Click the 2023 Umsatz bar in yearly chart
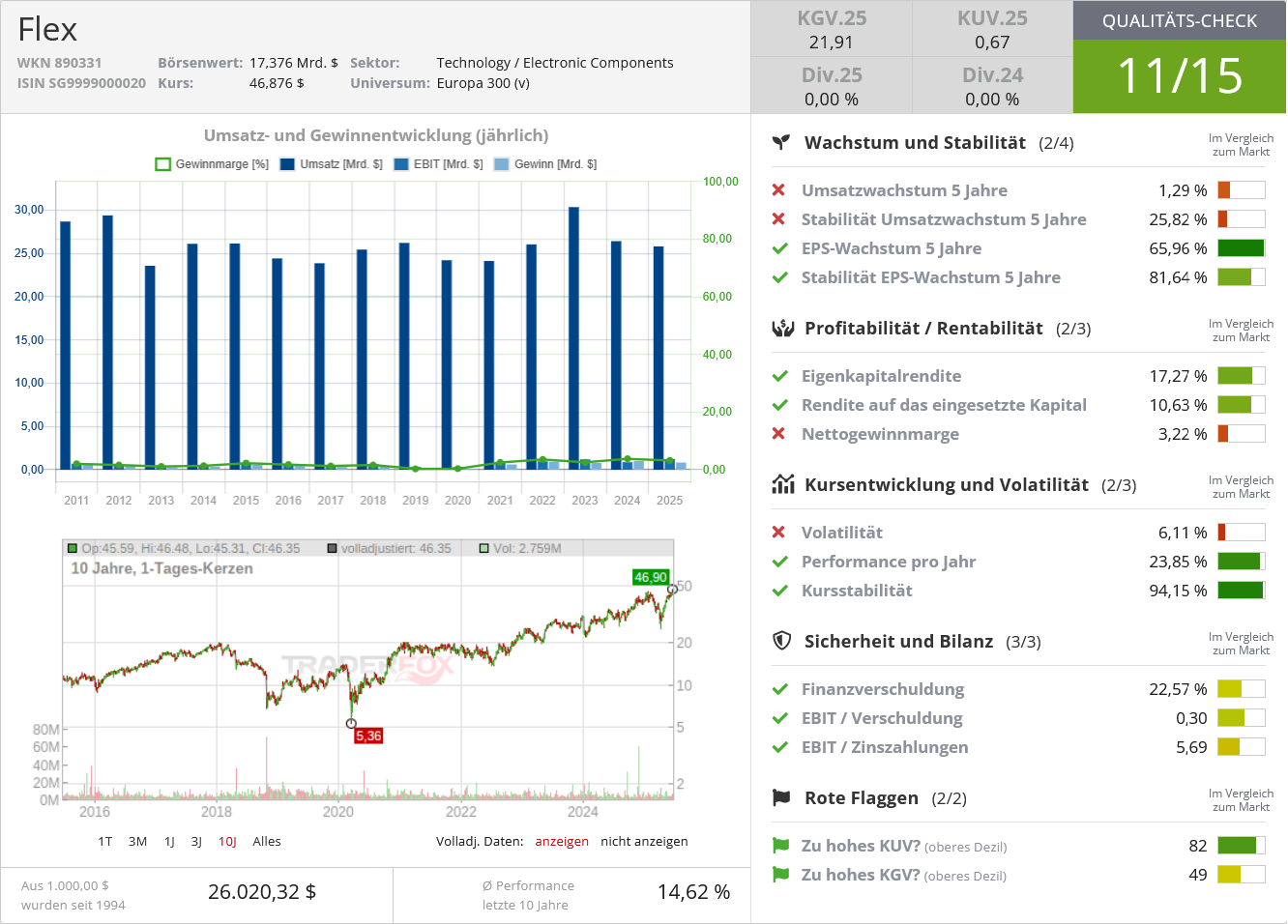1288x924 pixels. click(x=573, y=338)
